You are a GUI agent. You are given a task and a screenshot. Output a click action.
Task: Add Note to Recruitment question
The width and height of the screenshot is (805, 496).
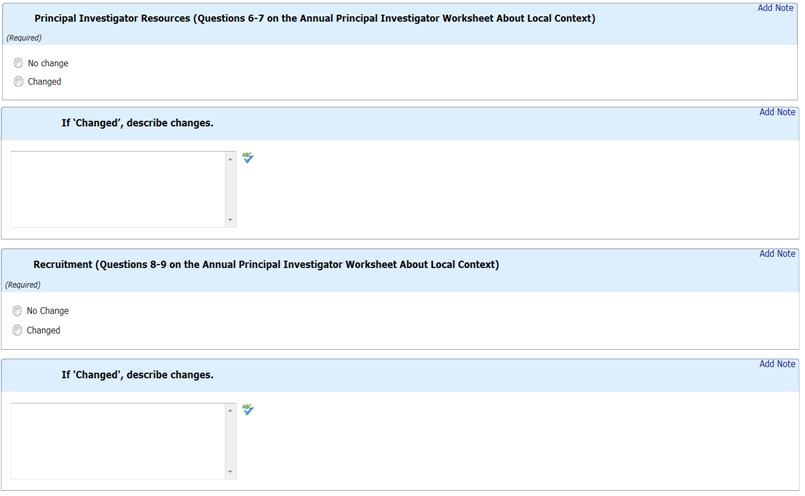click(777, 254)
